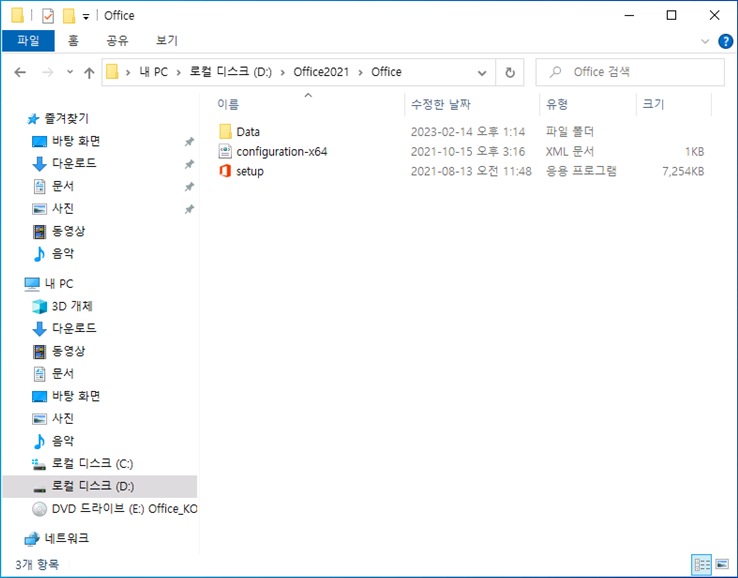Open the quick access toolbar customize dropdown
This screenshot has height=578, width=738.
[x=86, y=16]
